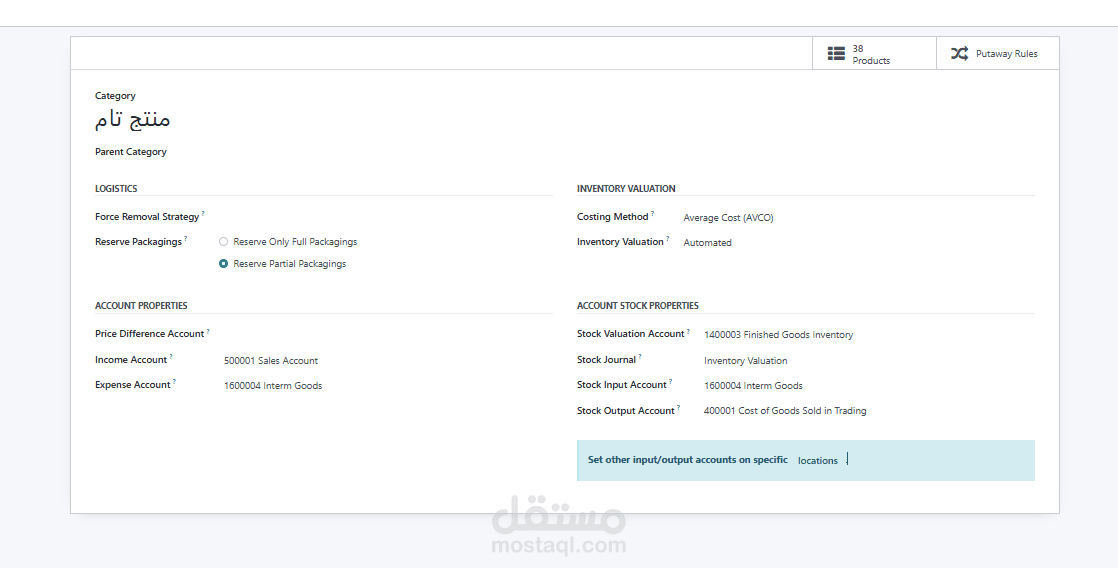1118x568 pixels.
Task: Open Expense Account 1600004 Interm Goods
Action: point(273,386)
